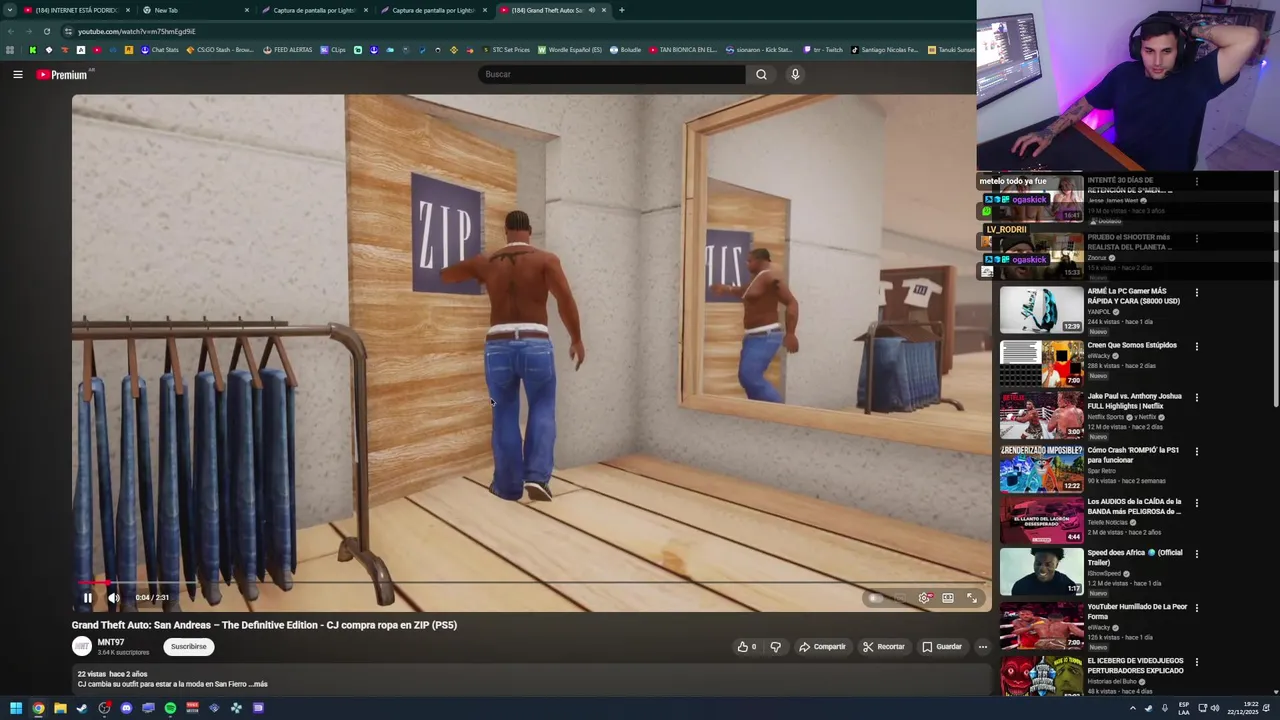
Task: Open the tab search dropdown arrow
Action: (9, 10)
